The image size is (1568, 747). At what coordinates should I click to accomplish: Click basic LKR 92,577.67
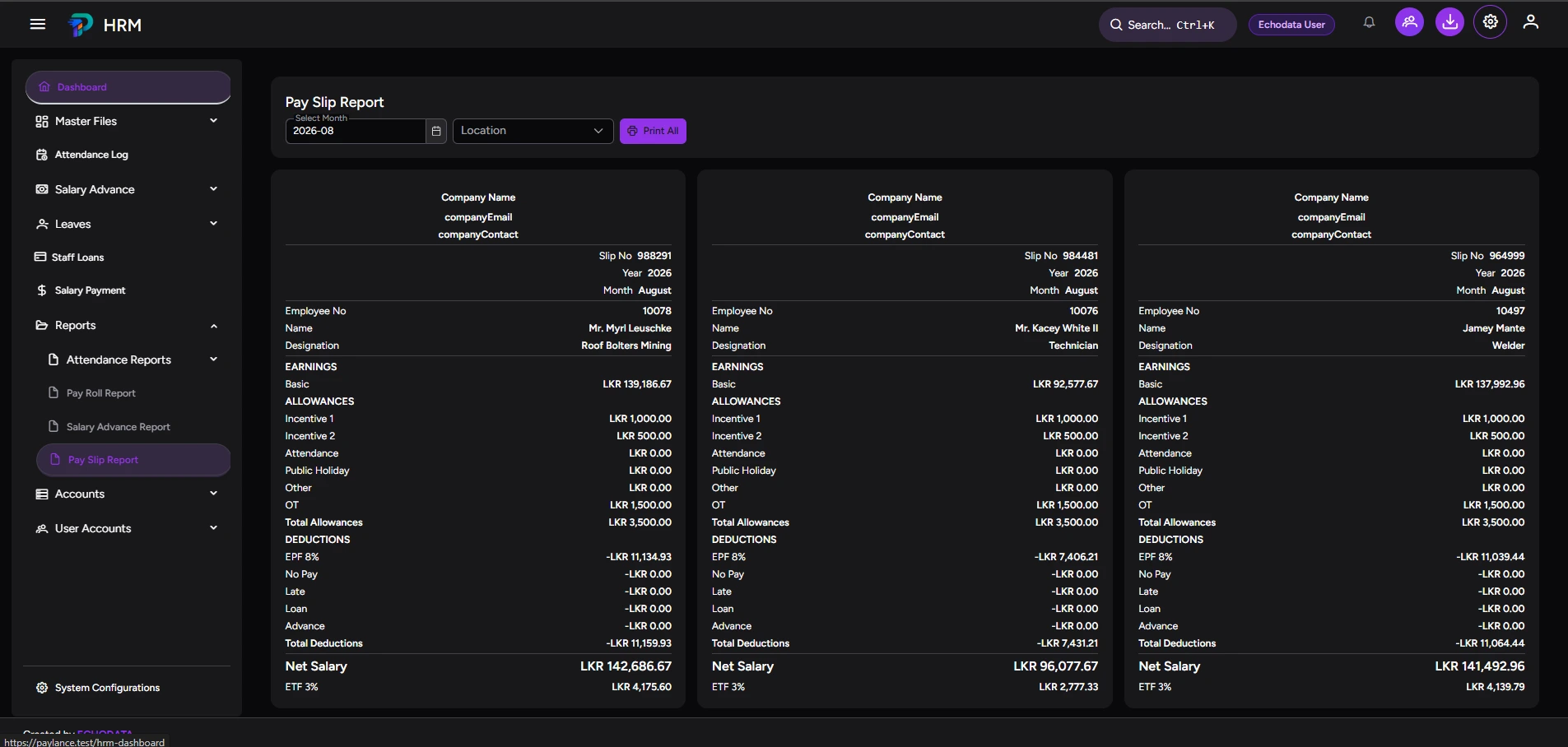point(1065,384)
